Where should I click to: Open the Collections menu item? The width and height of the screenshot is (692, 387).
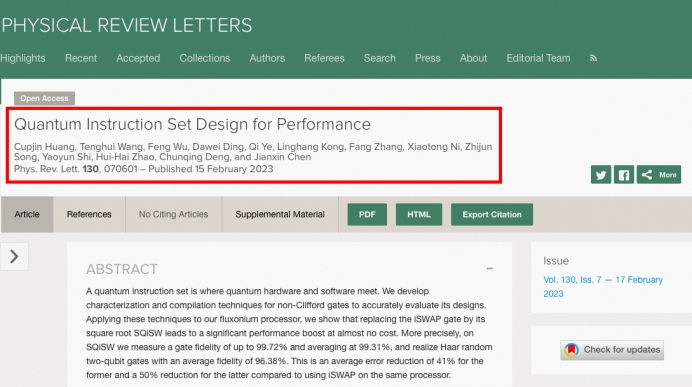tap(205, 58)
